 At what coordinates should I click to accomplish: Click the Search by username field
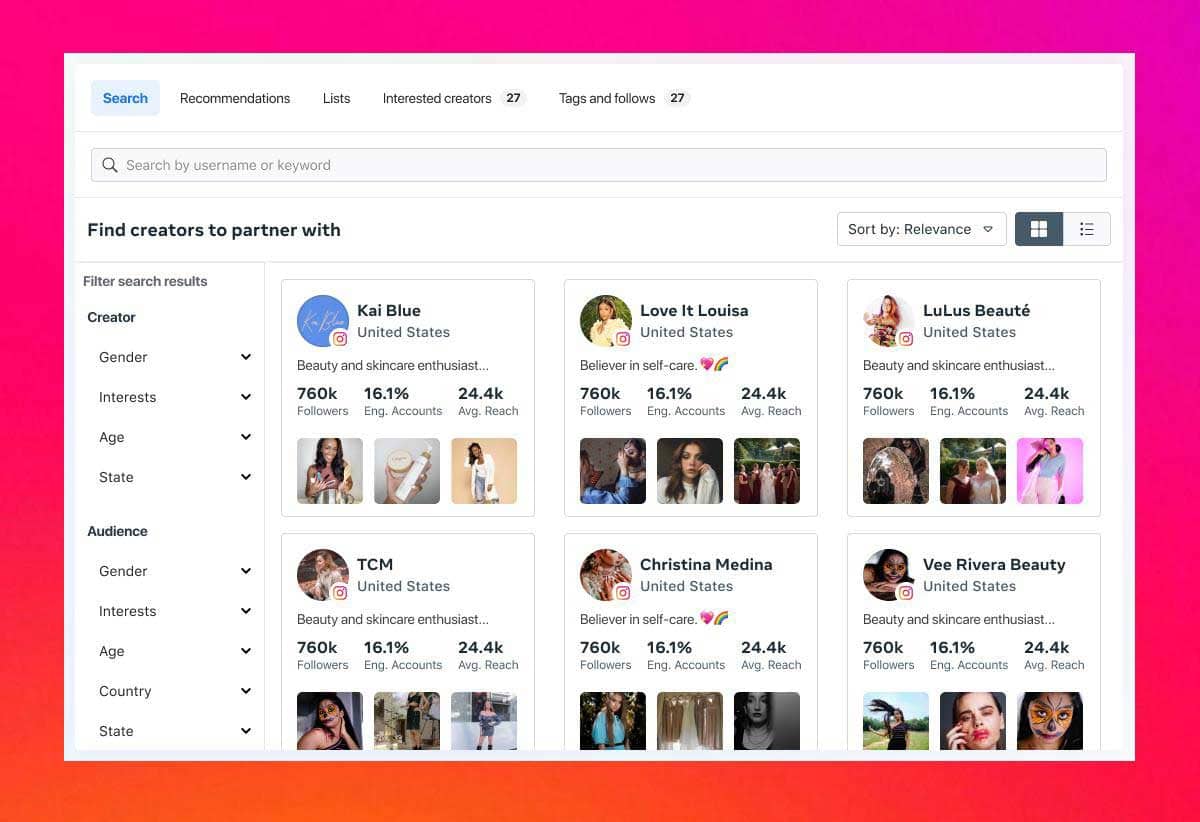(x=599, y=165)
